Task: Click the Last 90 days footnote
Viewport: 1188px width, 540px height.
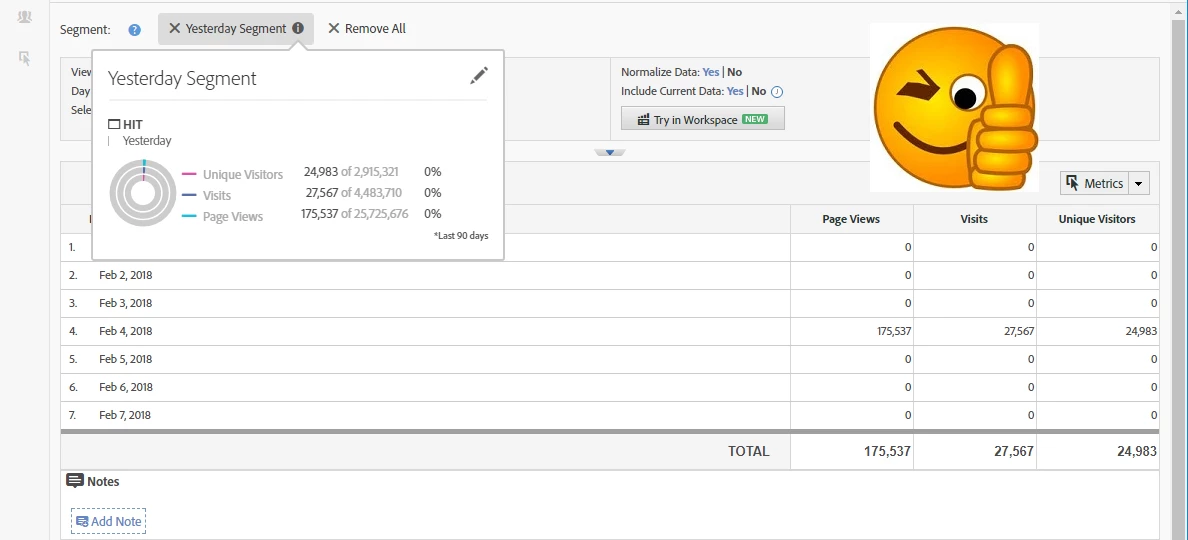Action: tap(461, 236)
